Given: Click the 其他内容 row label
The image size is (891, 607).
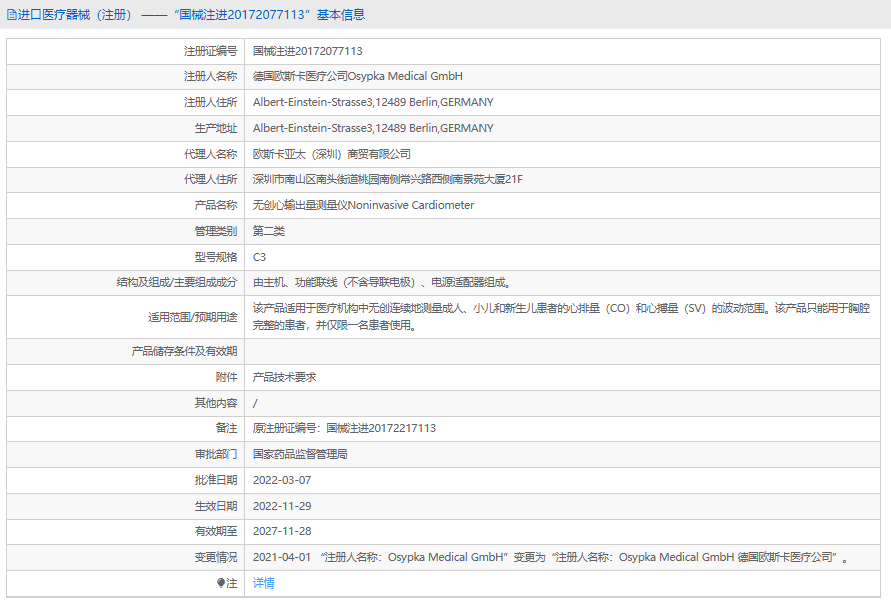Looking at the screenshot, I should click(216, 404).
